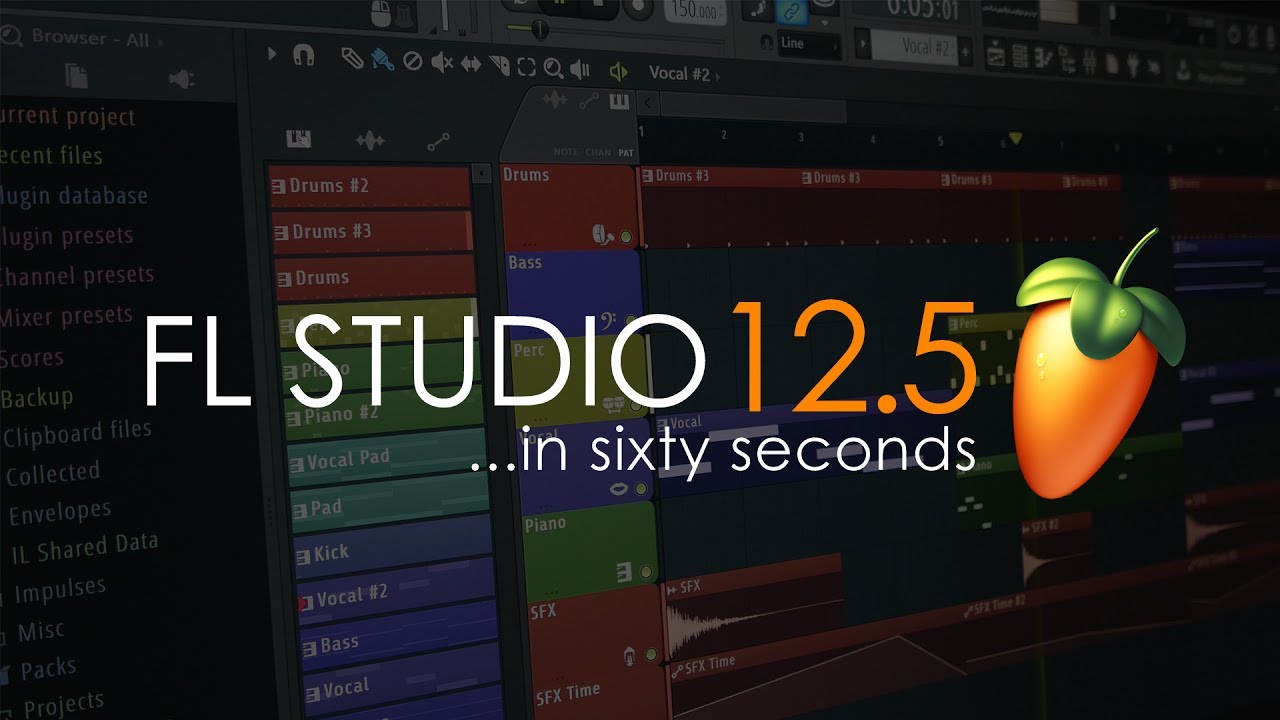Select the Playback tool speaker icon
1280x720 pixels.
tap(579, 69)
